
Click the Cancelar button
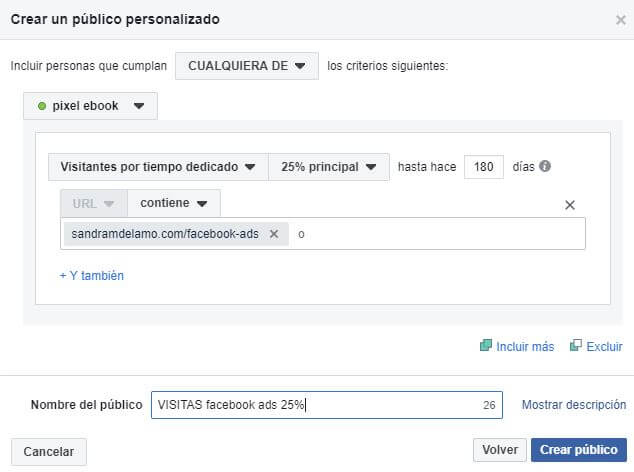[49, 451]
